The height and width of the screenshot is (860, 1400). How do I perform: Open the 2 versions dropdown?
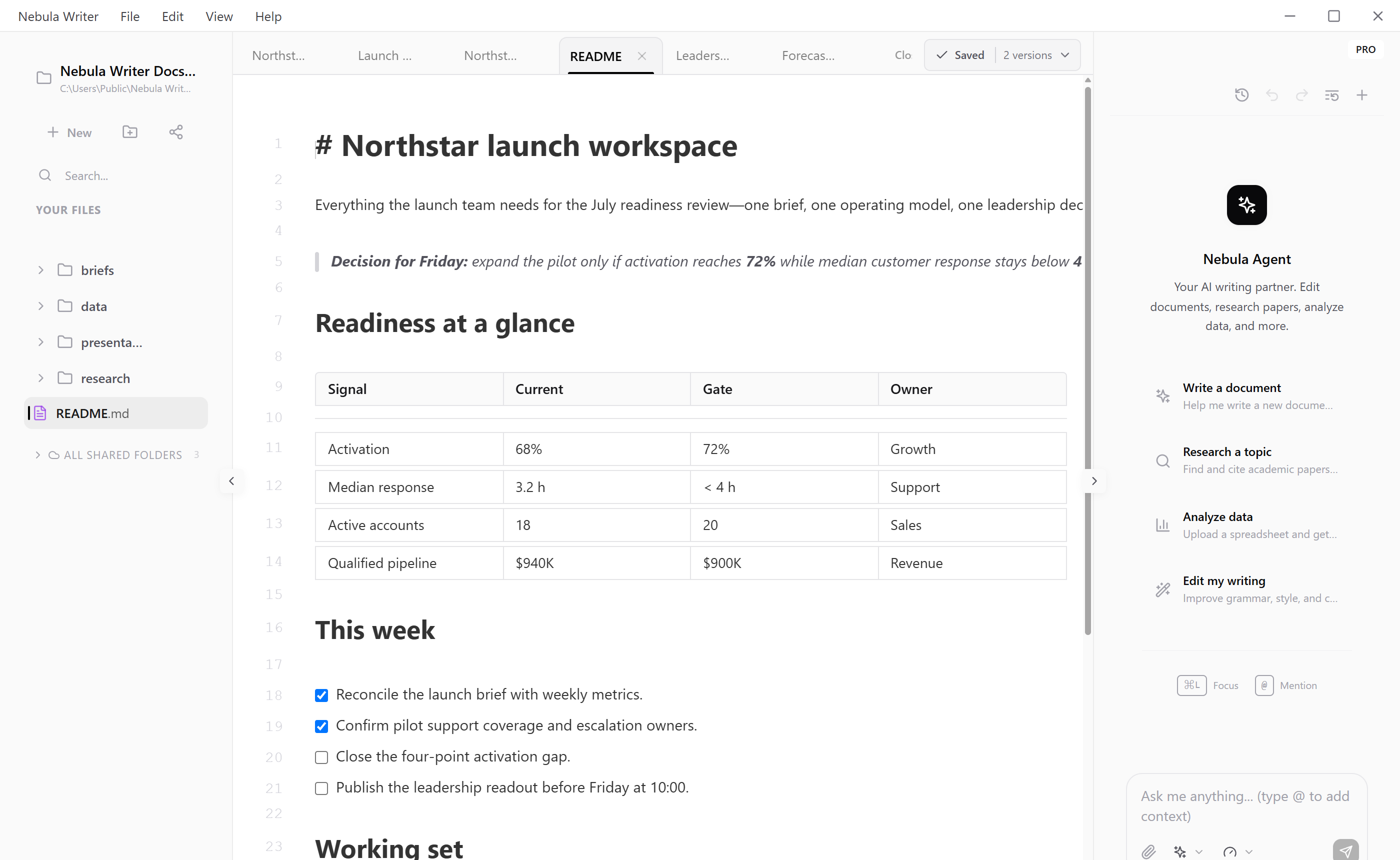pyautogui.click(x=1036, y=55)
